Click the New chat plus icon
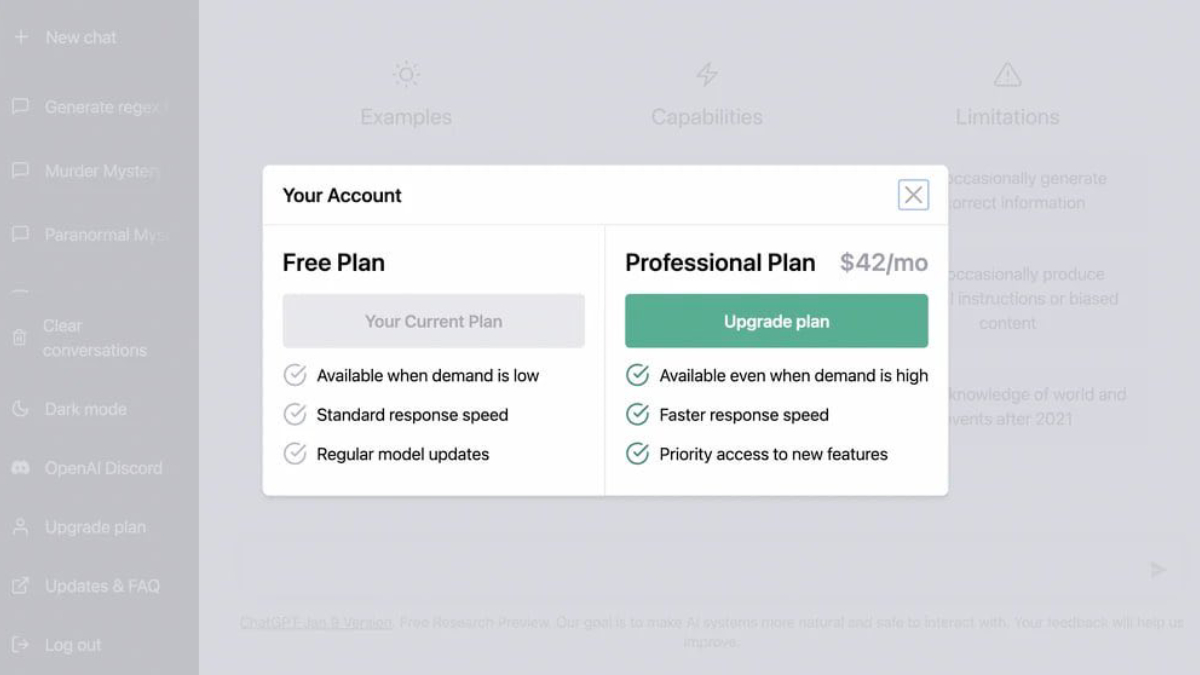1200x675 pixels. (x=22, y=37)
